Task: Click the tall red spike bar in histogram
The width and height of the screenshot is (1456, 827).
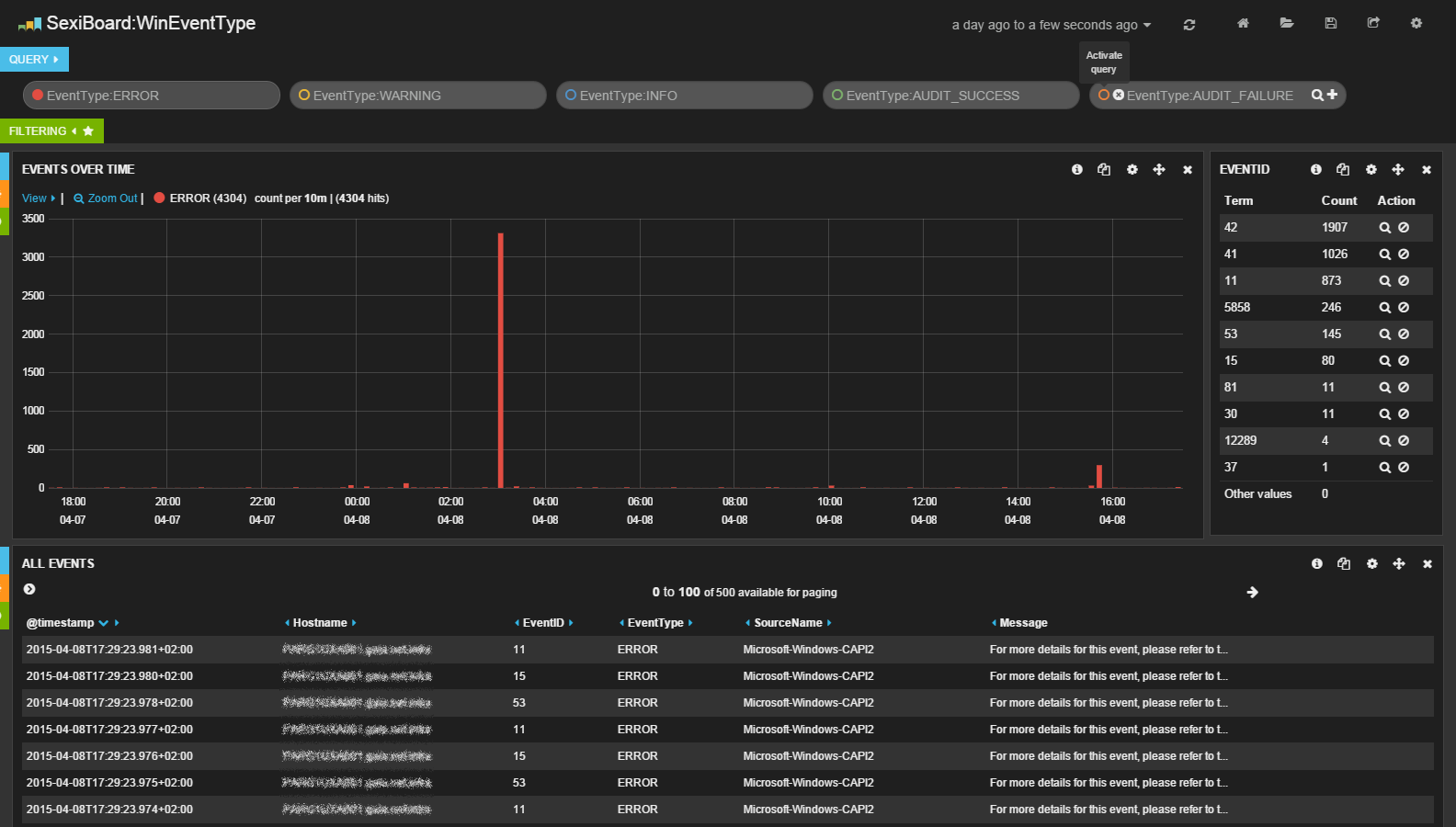Action: click(501, 360)
